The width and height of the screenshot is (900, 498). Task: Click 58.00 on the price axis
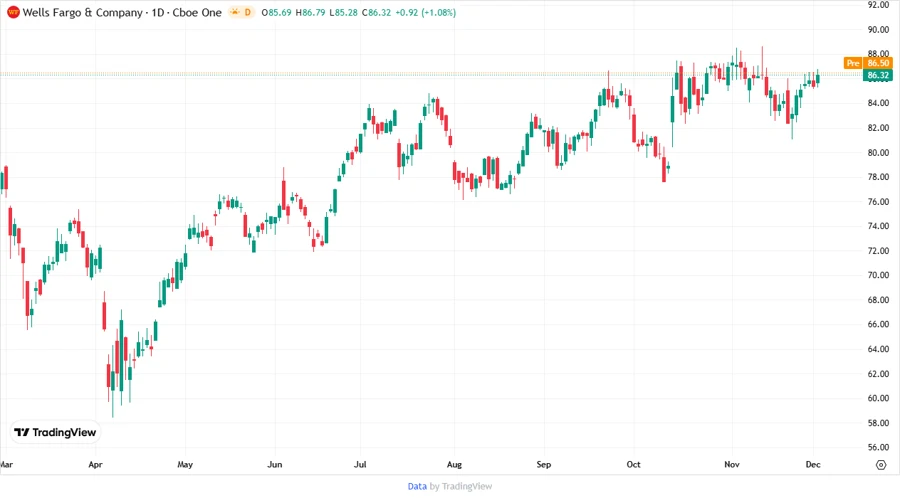pyautogui.click(x=878, y=423)
